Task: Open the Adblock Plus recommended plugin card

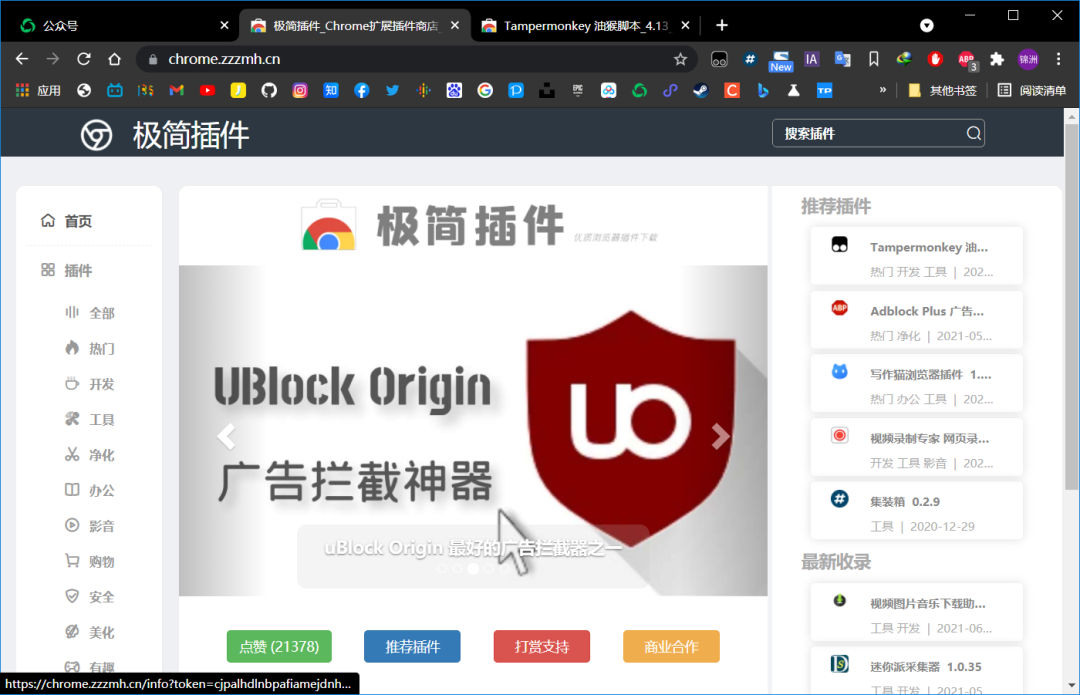Action: coord(916,320)
